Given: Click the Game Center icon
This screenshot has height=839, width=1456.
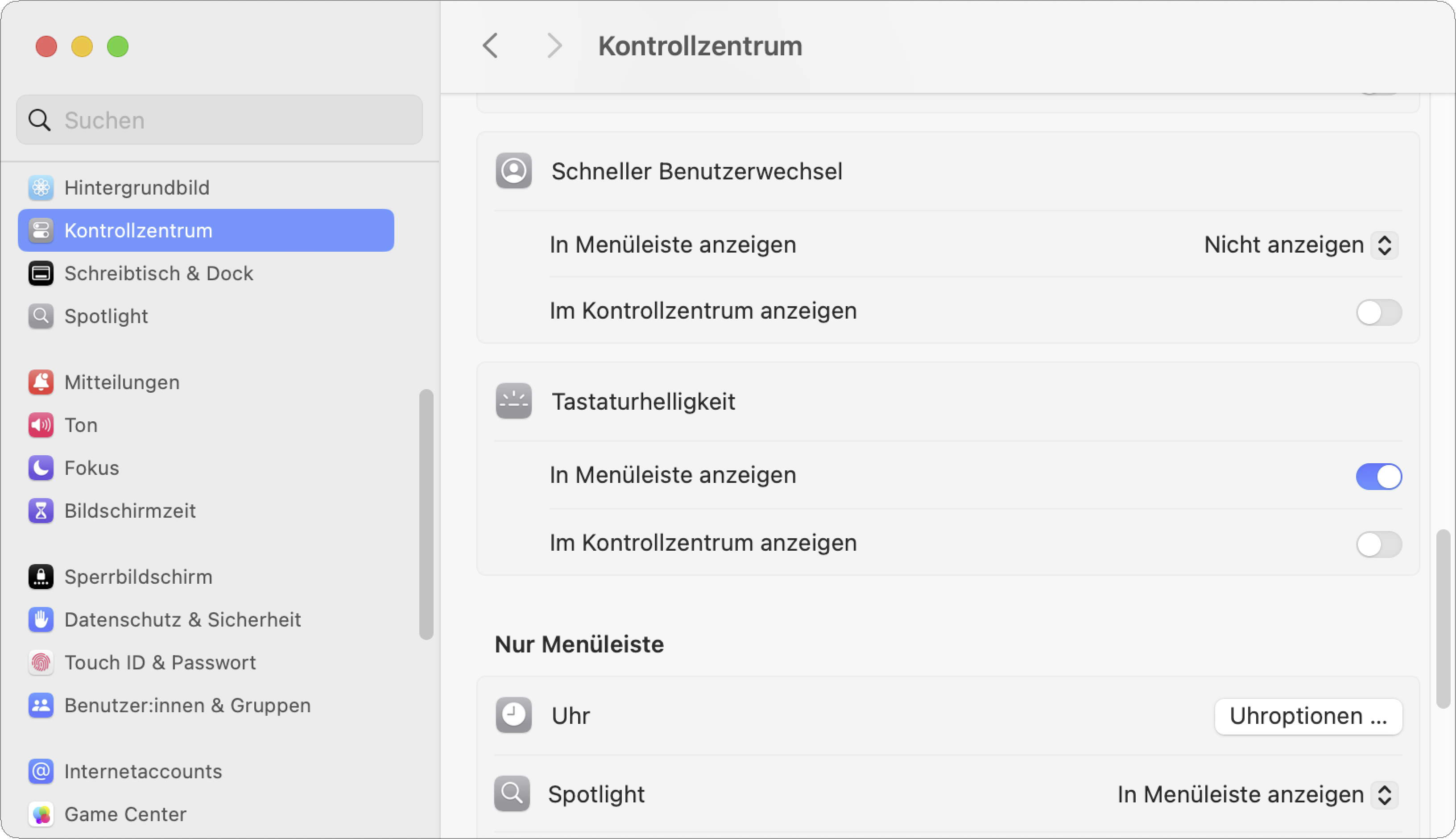Looking at the screenshot, I should [41, 814].
